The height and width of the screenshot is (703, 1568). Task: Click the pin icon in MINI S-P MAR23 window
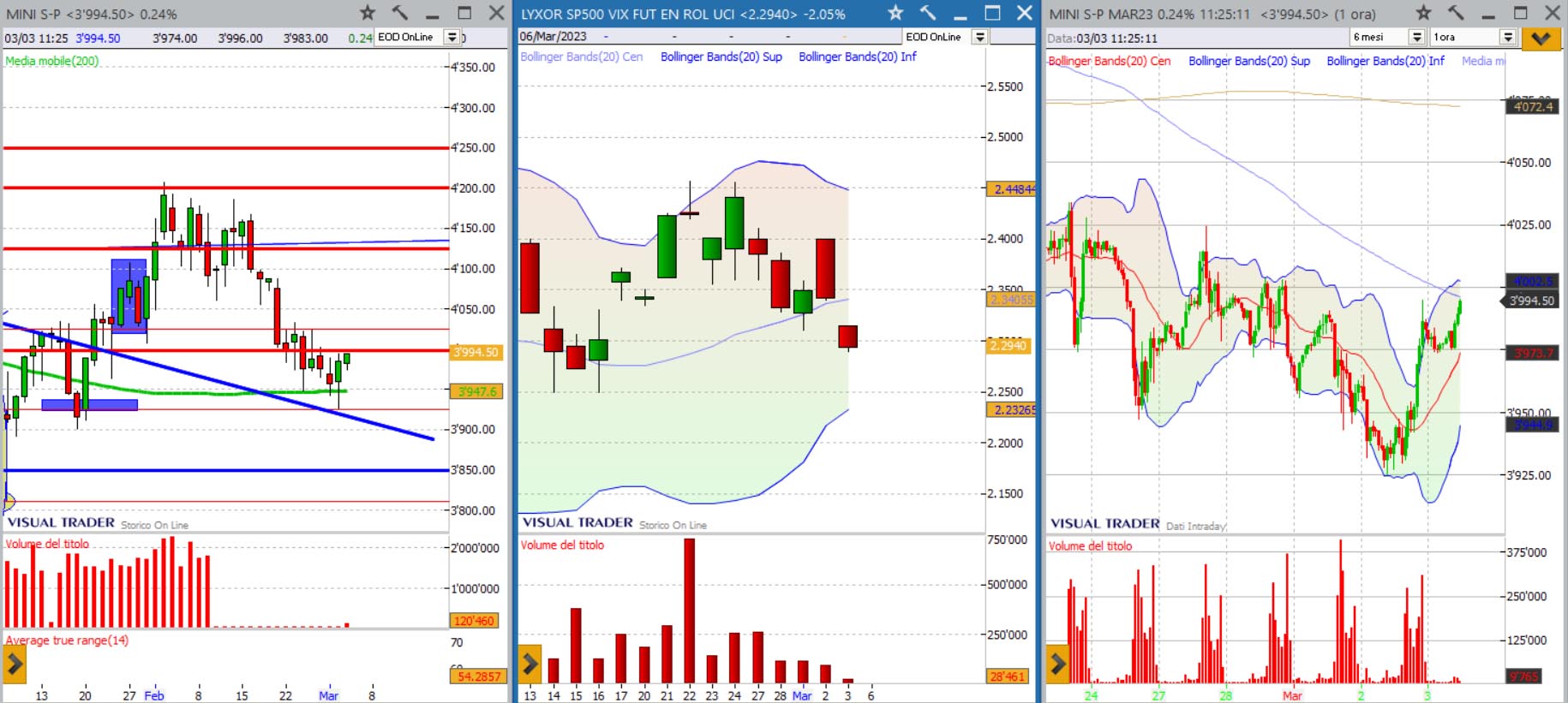1456,13
